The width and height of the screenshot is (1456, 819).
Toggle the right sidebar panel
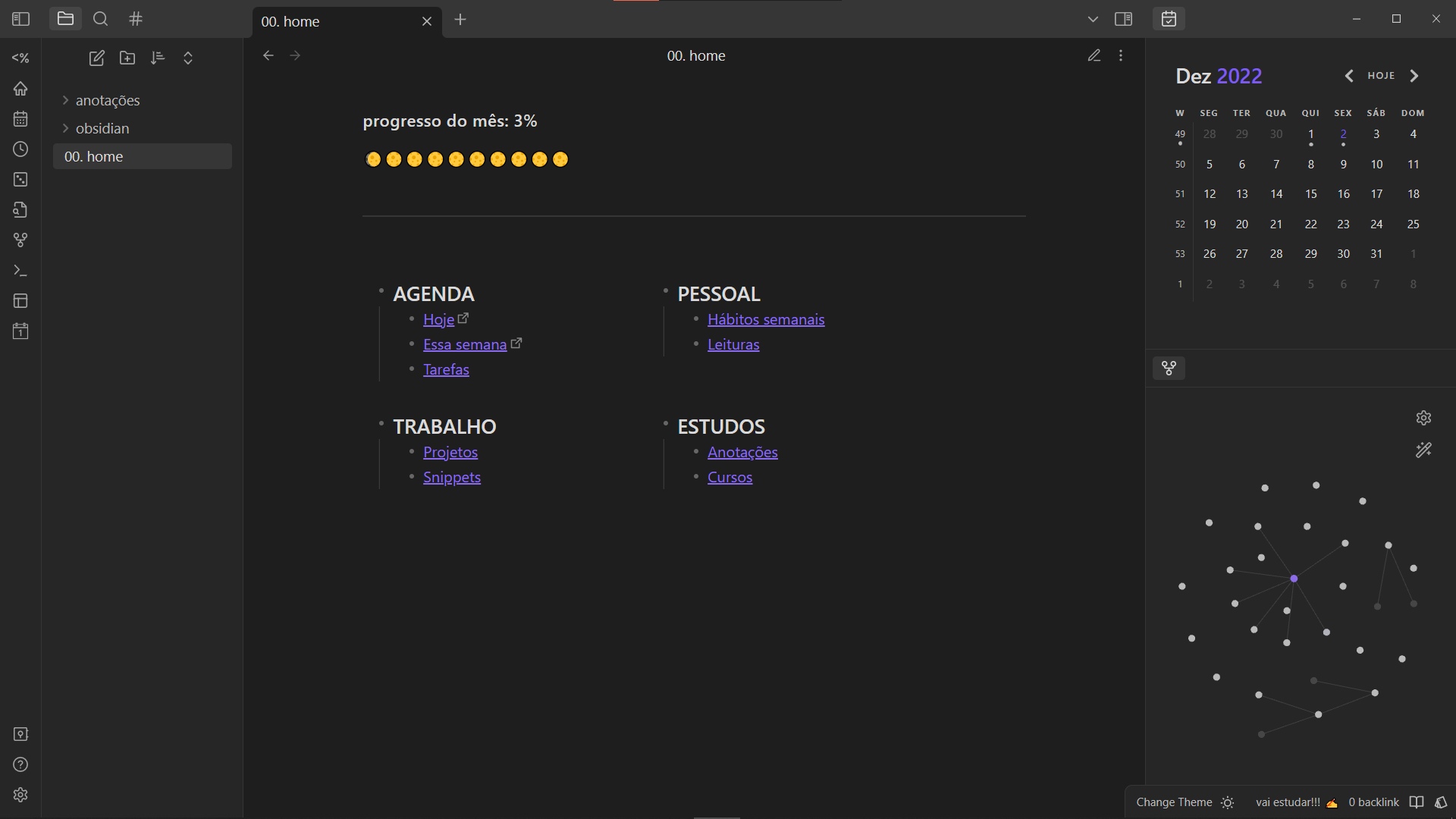[1123, 19]
